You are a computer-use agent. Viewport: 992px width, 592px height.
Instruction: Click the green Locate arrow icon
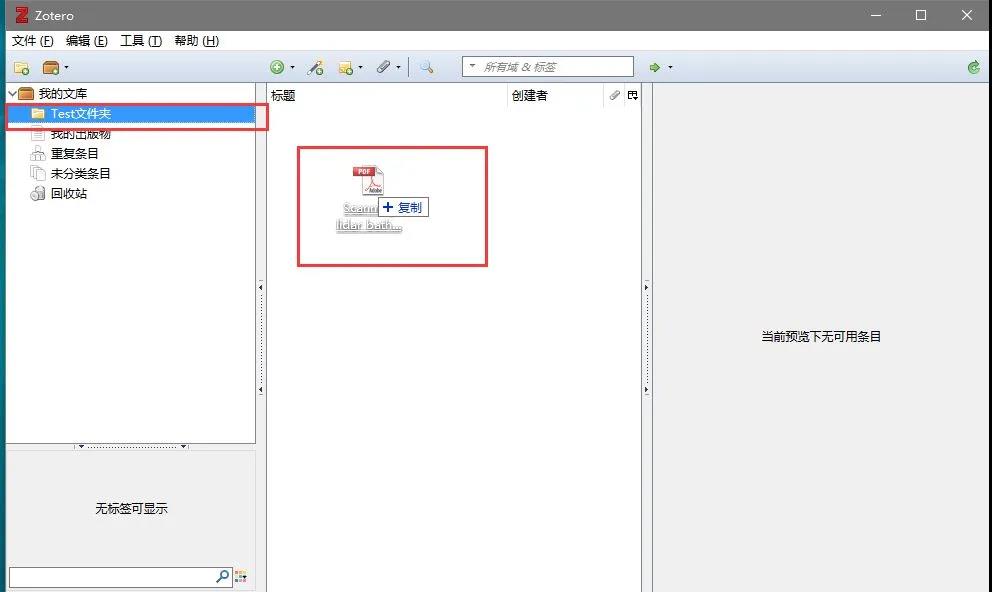click(x=655, y=67)
